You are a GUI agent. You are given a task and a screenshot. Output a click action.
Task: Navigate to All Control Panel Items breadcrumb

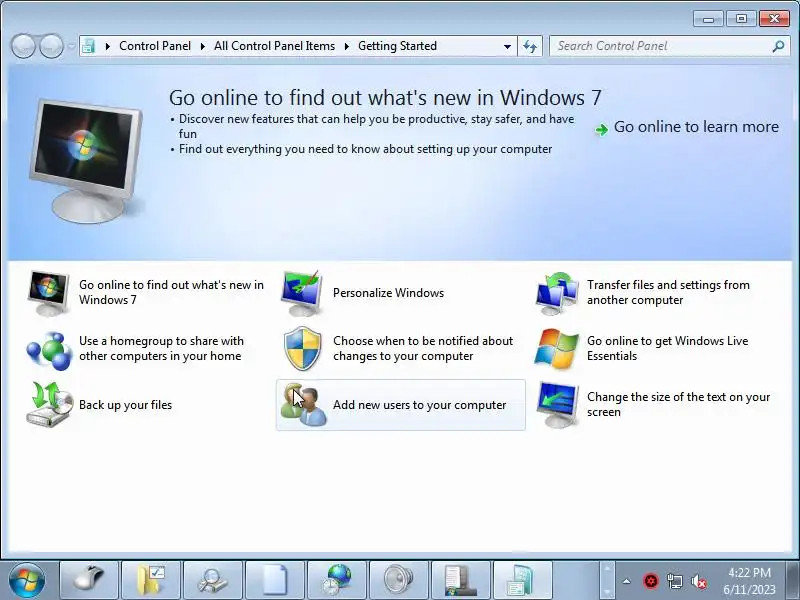[274, 46]
